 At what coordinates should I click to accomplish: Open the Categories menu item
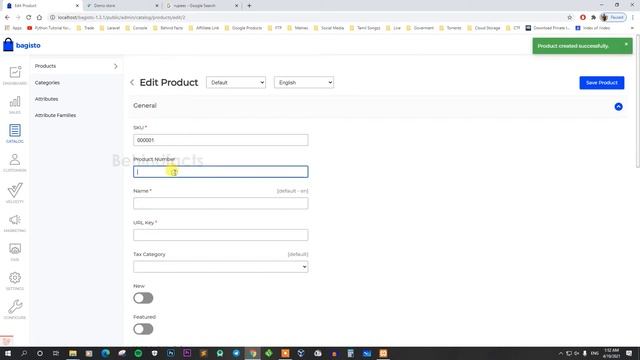[x=47, y=82]
